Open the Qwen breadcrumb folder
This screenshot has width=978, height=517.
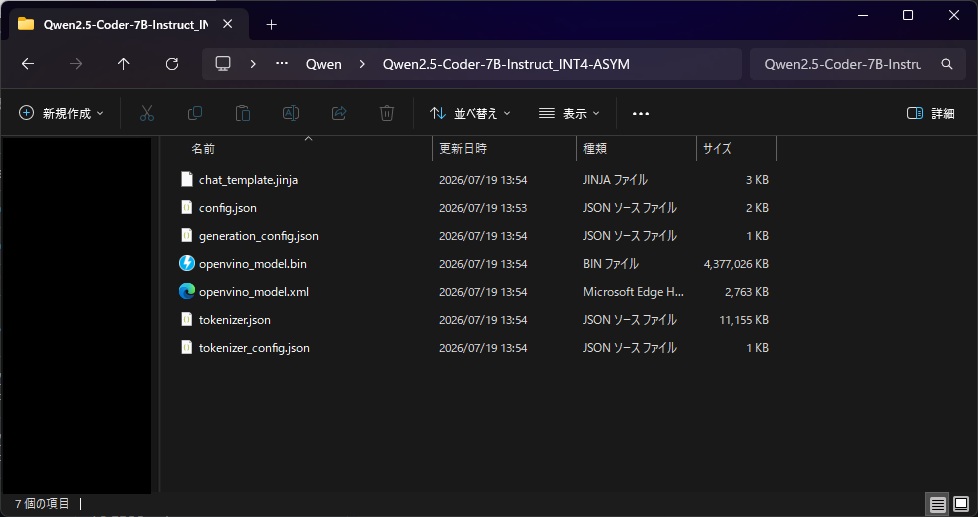pyautogui.click(x=324, y=64)
